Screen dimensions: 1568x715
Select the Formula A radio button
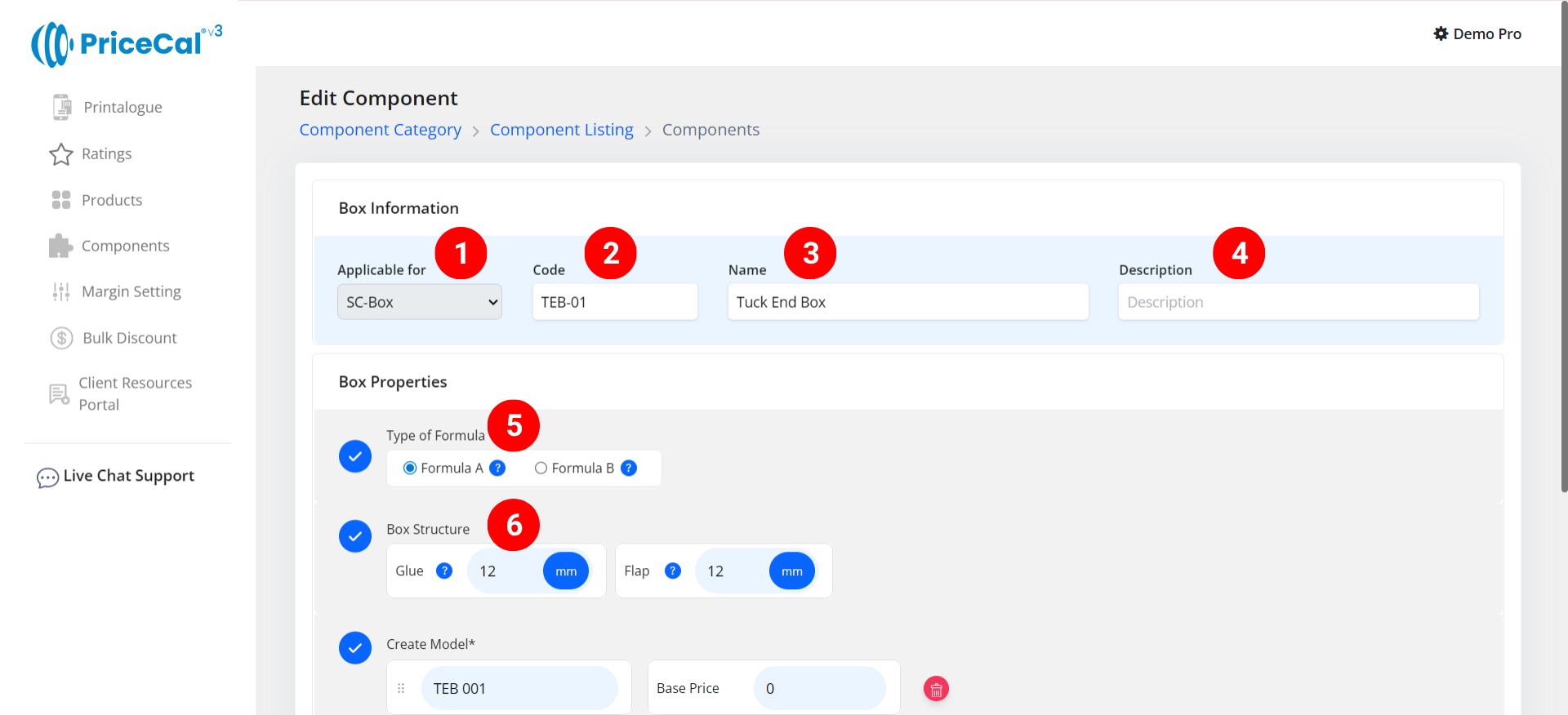tap(410, 468)
